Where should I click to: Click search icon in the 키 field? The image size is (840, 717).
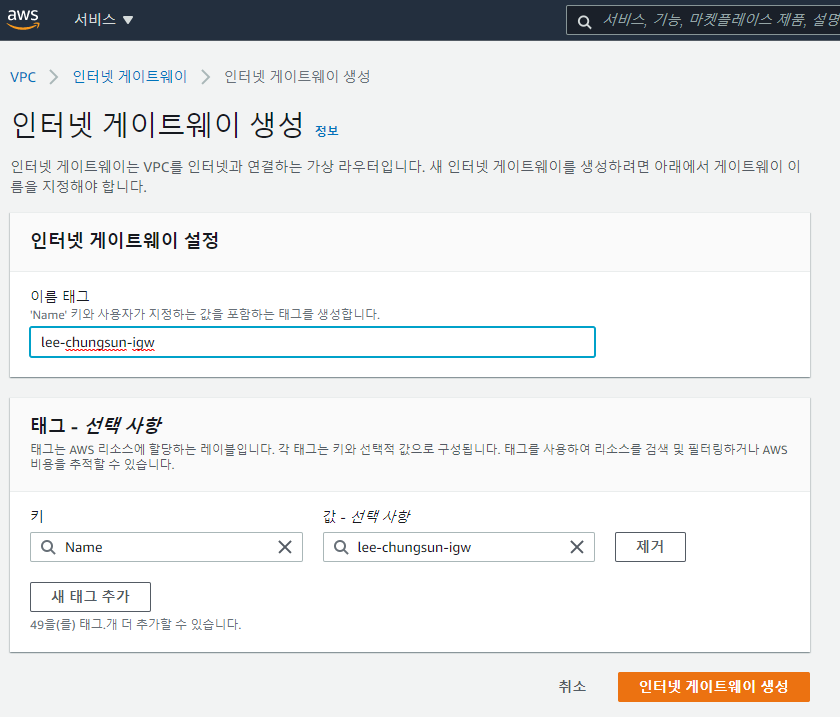(48, 547)
